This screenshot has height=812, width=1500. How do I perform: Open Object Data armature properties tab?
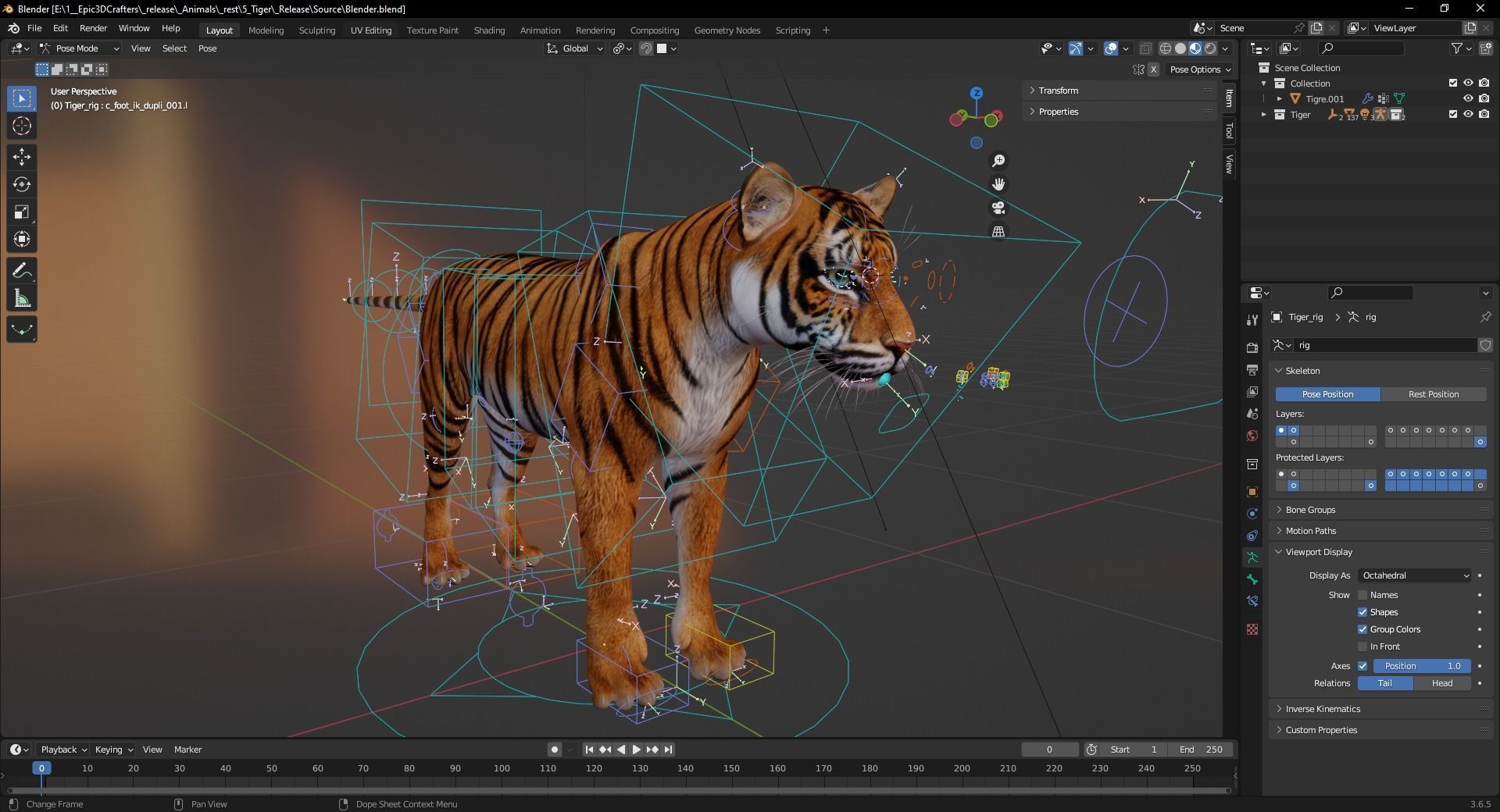[x=1252, y=557]
